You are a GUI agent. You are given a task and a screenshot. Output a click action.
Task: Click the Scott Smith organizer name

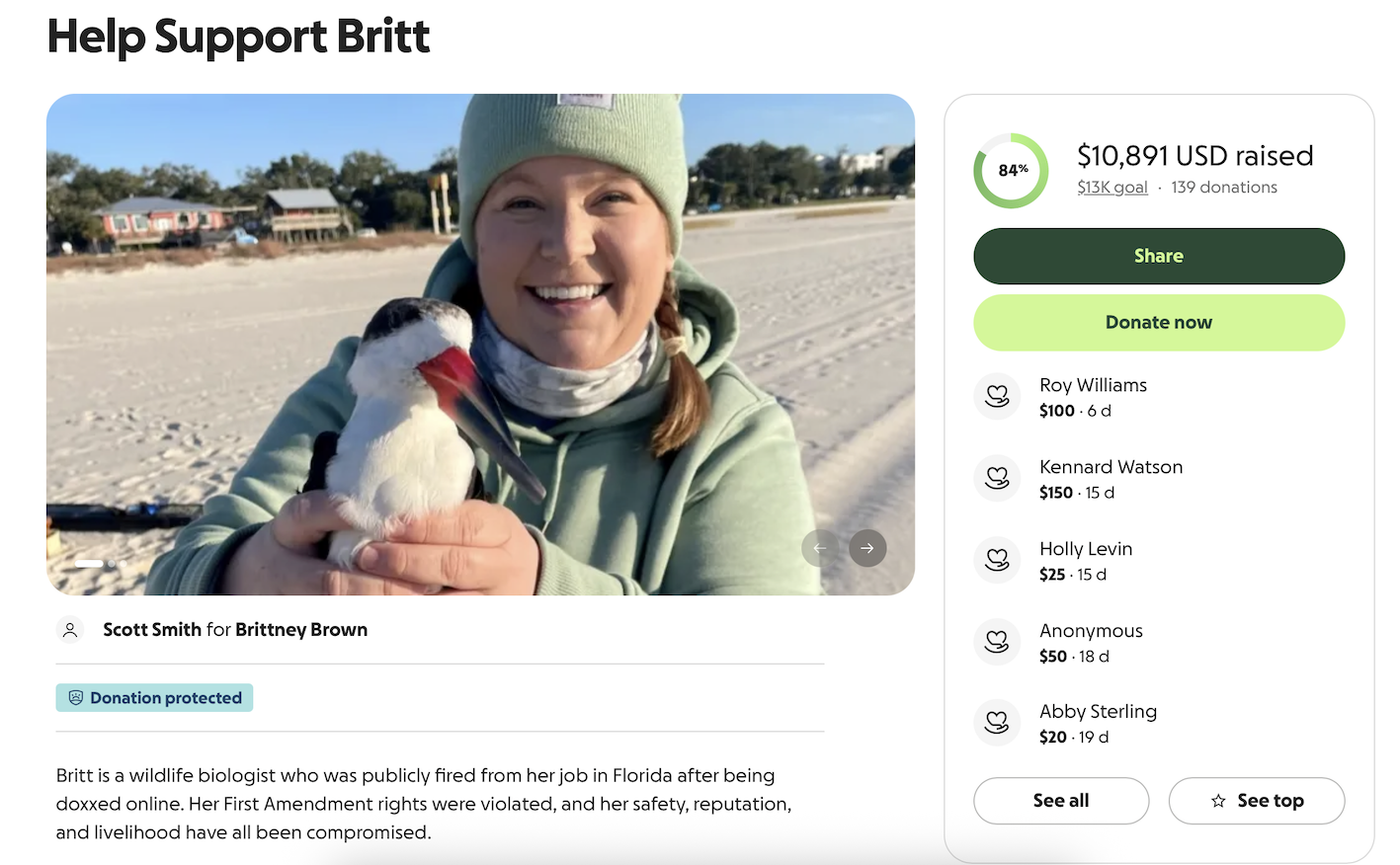[152, 630]
